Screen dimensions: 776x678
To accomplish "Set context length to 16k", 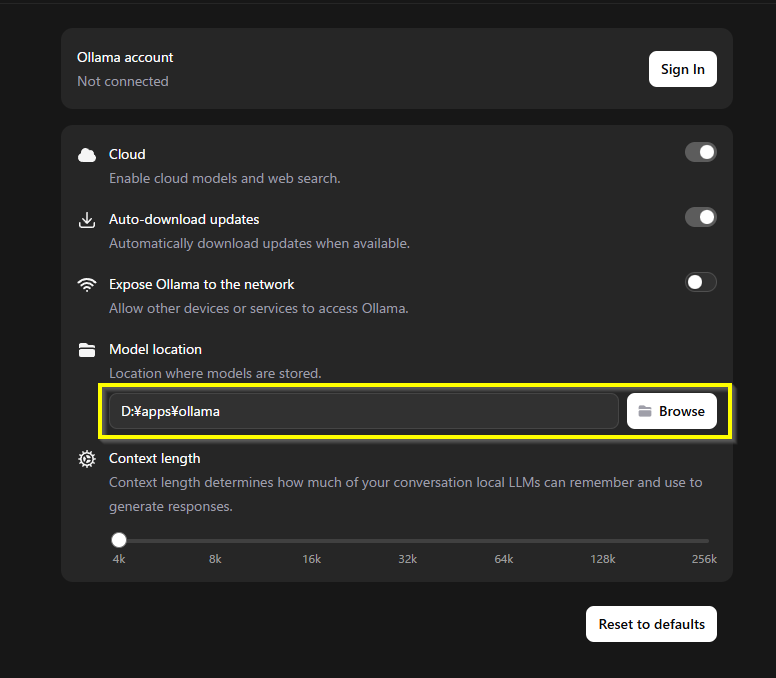I will pos(312,541).
